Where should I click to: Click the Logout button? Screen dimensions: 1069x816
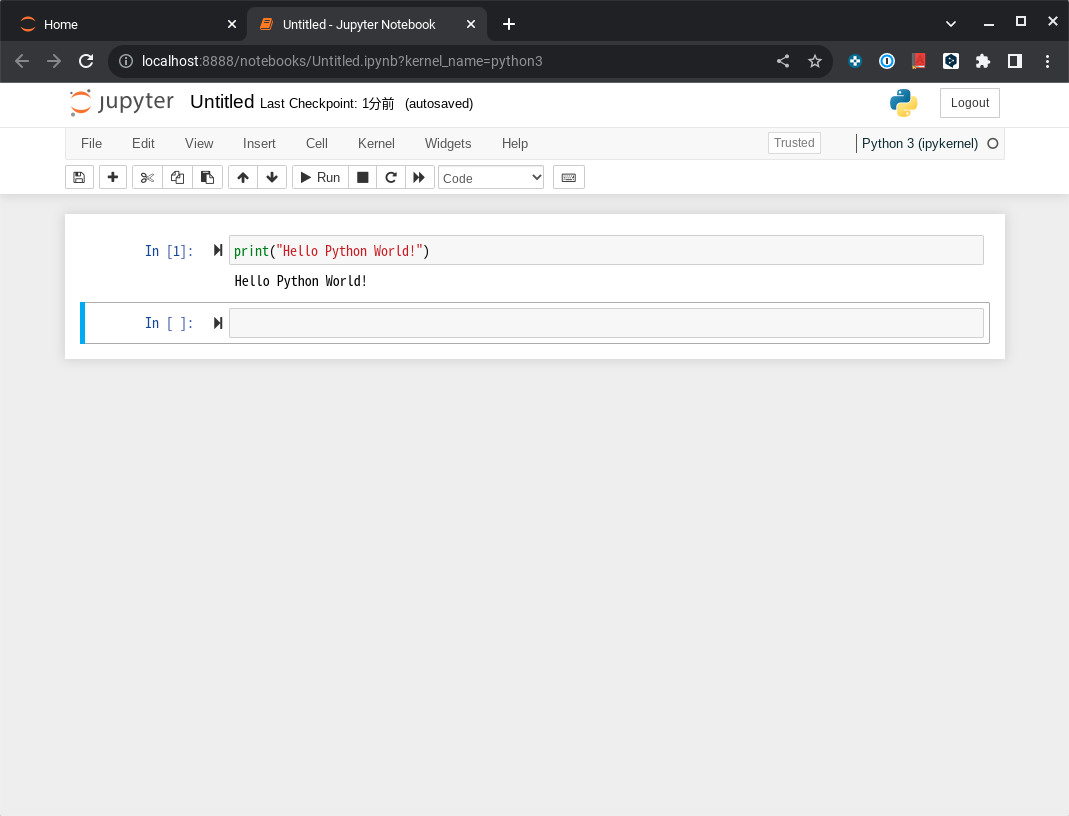968,102
